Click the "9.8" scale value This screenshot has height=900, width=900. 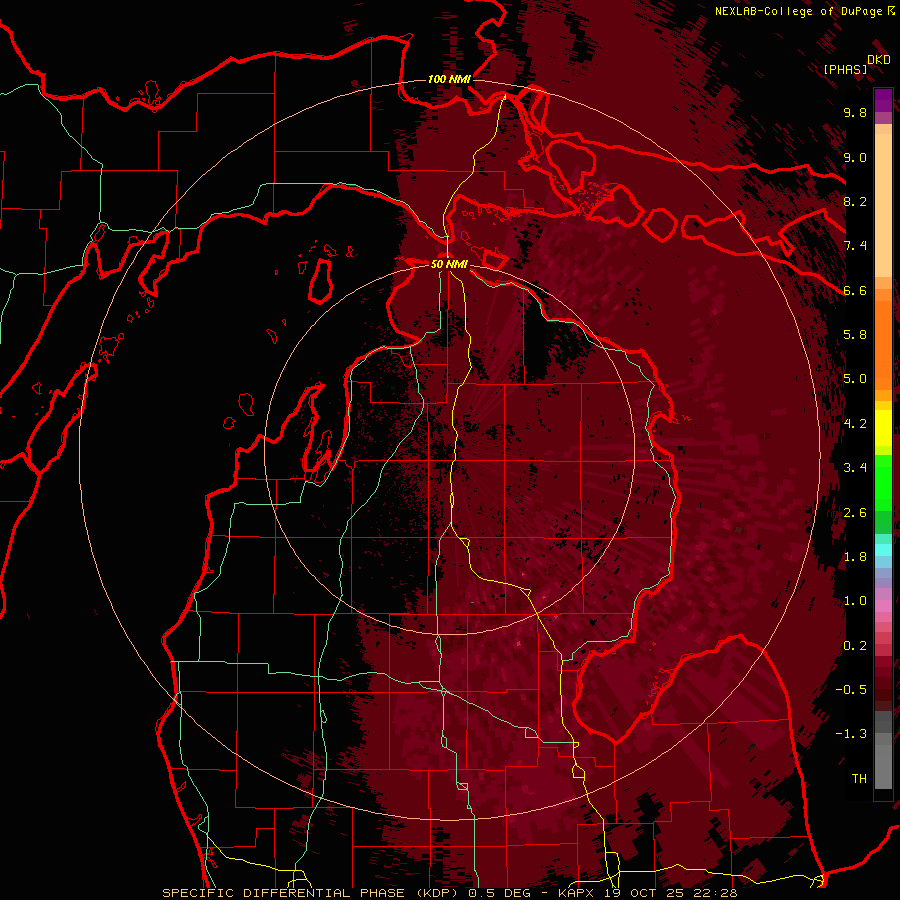pos(855,112)
